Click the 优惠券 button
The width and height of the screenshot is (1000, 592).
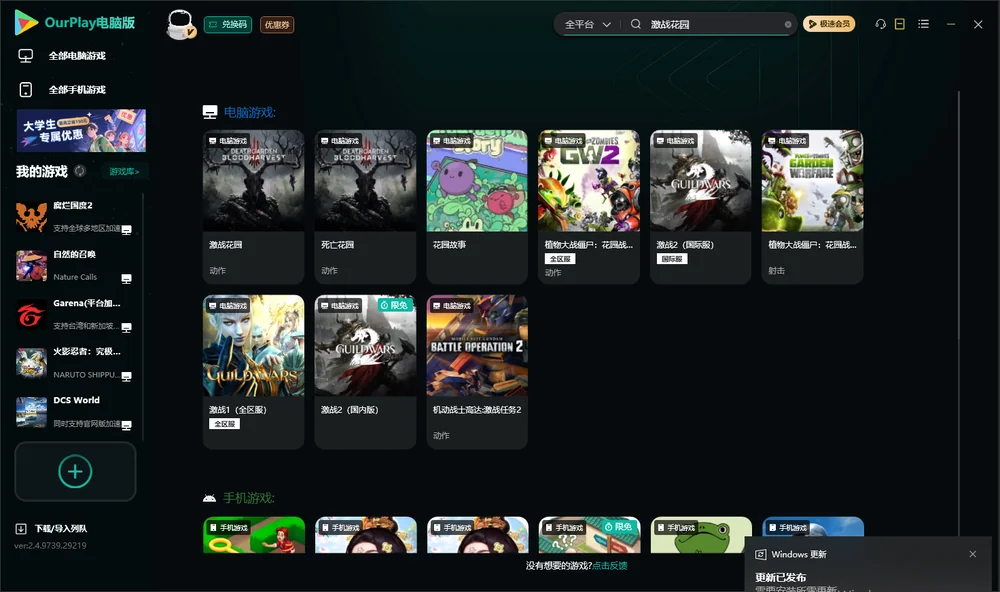click(x=277, y=24)
